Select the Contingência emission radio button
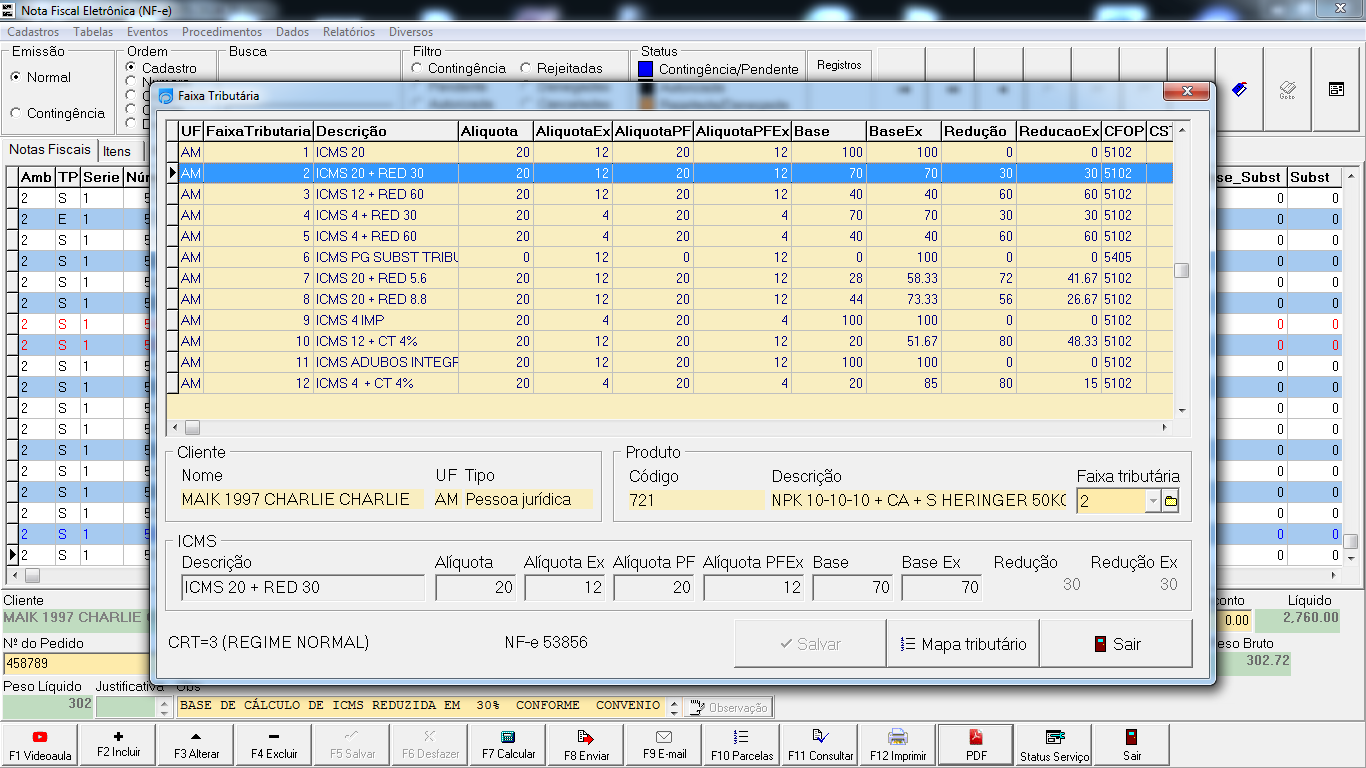Screen dimensions: 1366x768 [16, 114]
